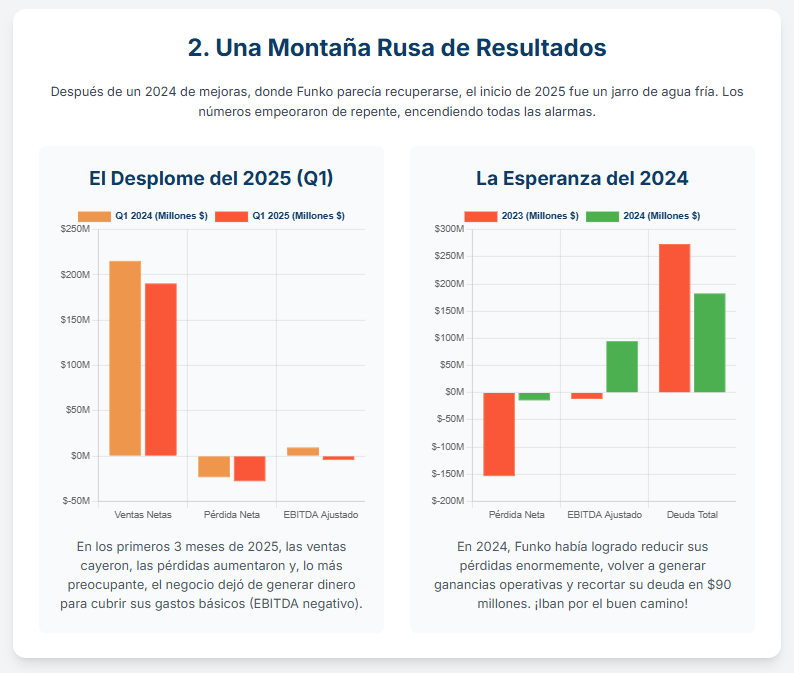This screenshot has width=794, height=673.
Task: Select the green 2024 EBITDA Ajustado bar
Action: click(x=622, y=367)
